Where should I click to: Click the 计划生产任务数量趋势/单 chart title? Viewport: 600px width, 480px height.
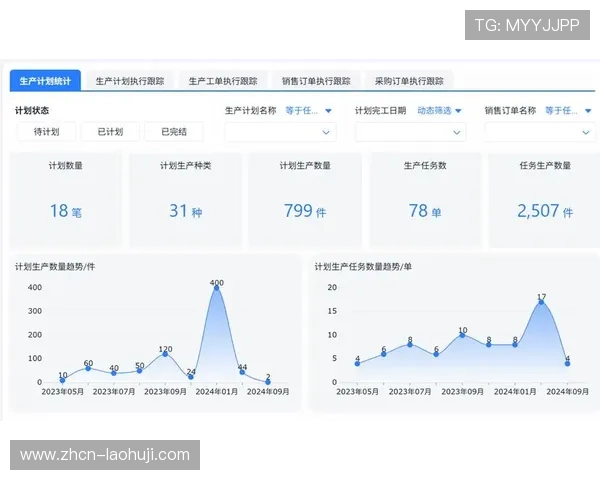tap(363, 267)
